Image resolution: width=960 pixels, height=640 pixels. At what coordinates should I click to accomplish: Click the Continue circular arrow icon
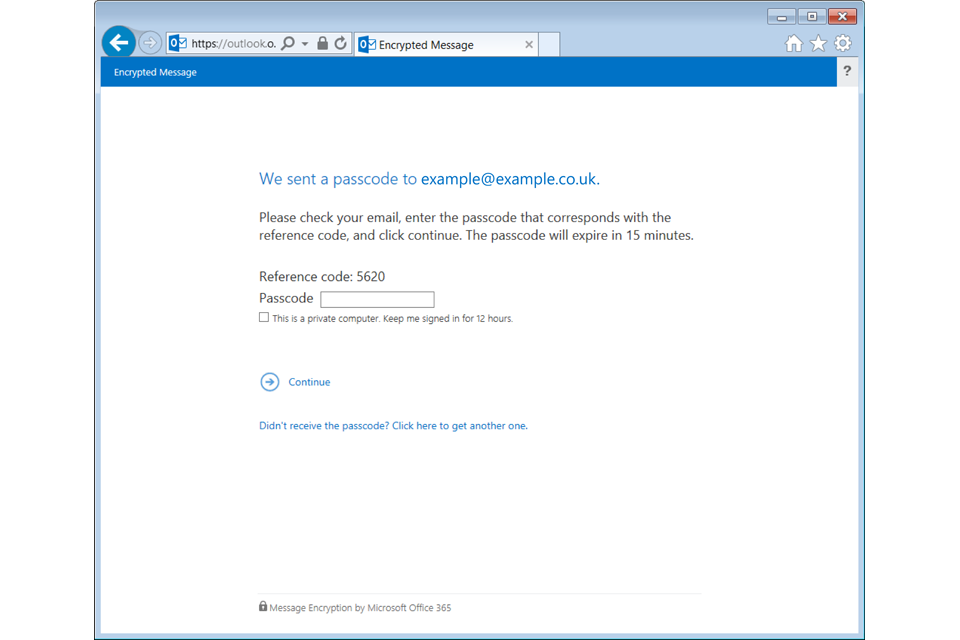(269, 382)
